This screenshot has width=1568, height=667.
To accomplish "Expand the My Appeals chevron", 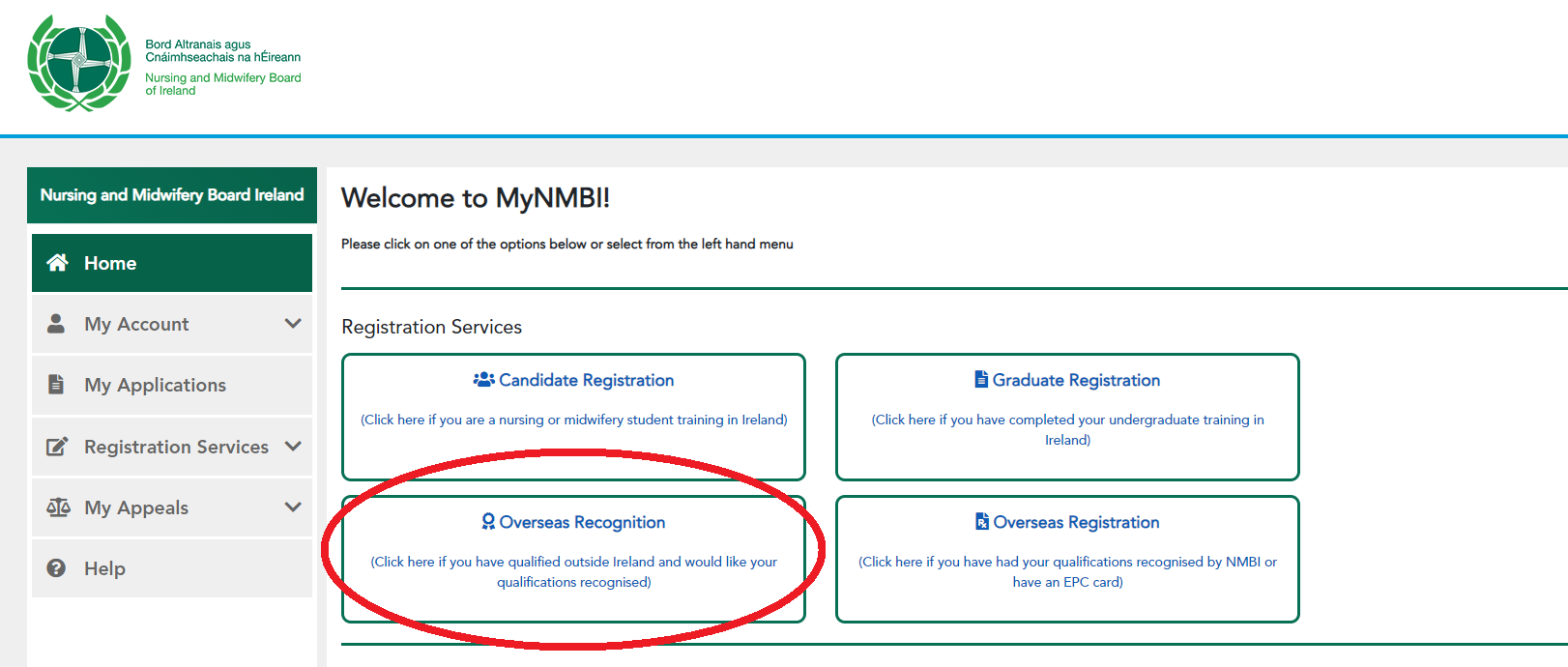I will click(x=293, y=507).
